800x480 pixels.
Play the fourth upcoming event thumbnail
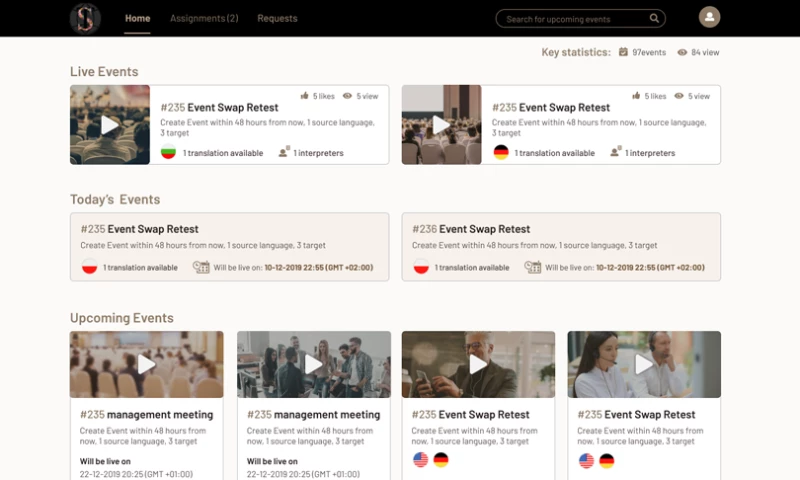click(644, 364)
